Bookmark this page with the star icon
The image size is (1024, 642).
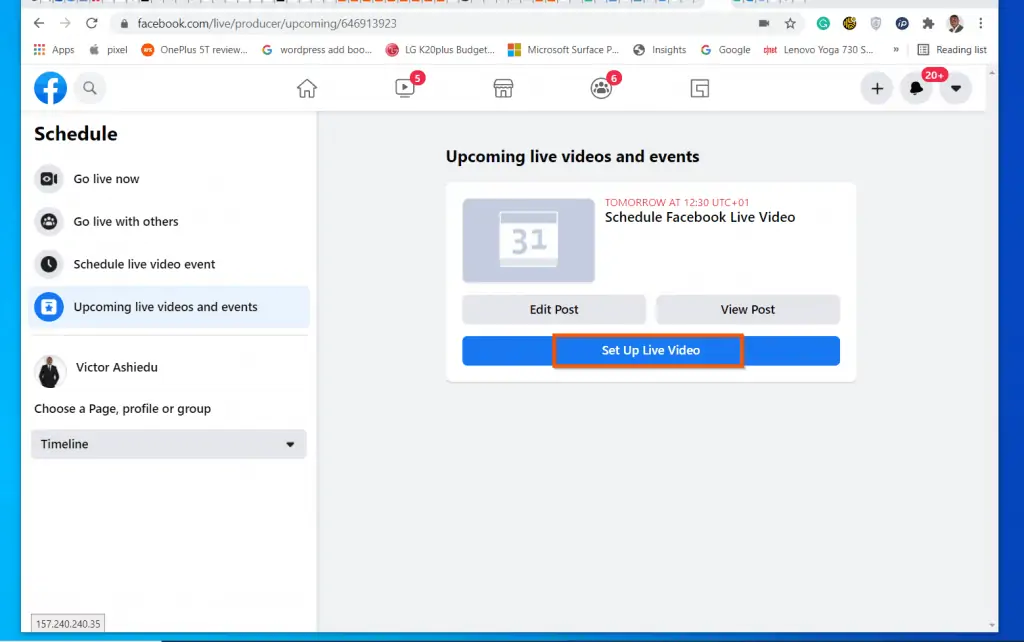790,24
